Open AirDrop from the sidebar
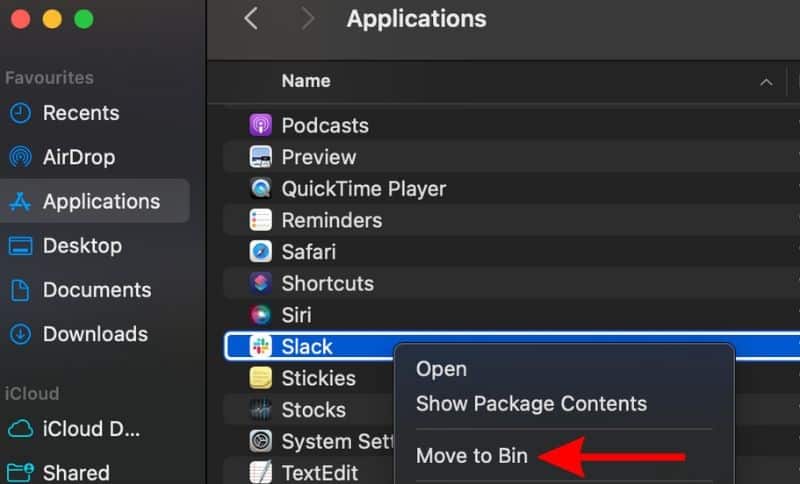 78,157
